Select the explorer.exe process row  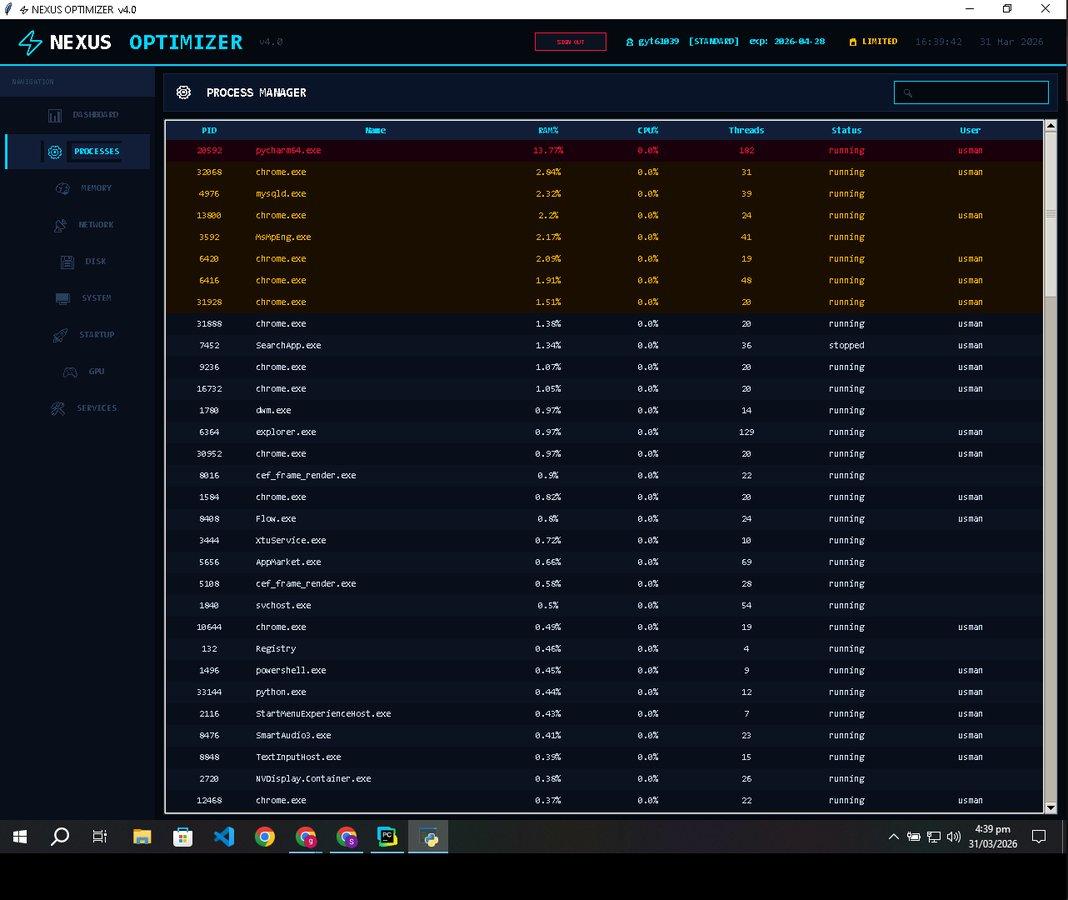[604, 432]
